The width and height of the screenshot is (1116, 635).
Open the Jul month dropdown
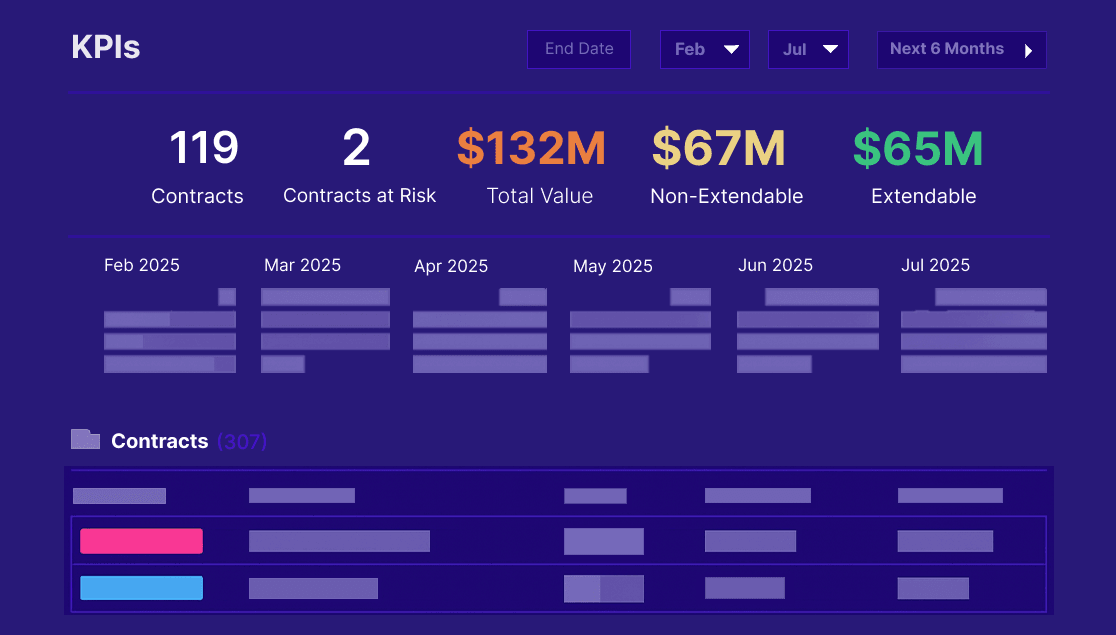click(808, 48)
